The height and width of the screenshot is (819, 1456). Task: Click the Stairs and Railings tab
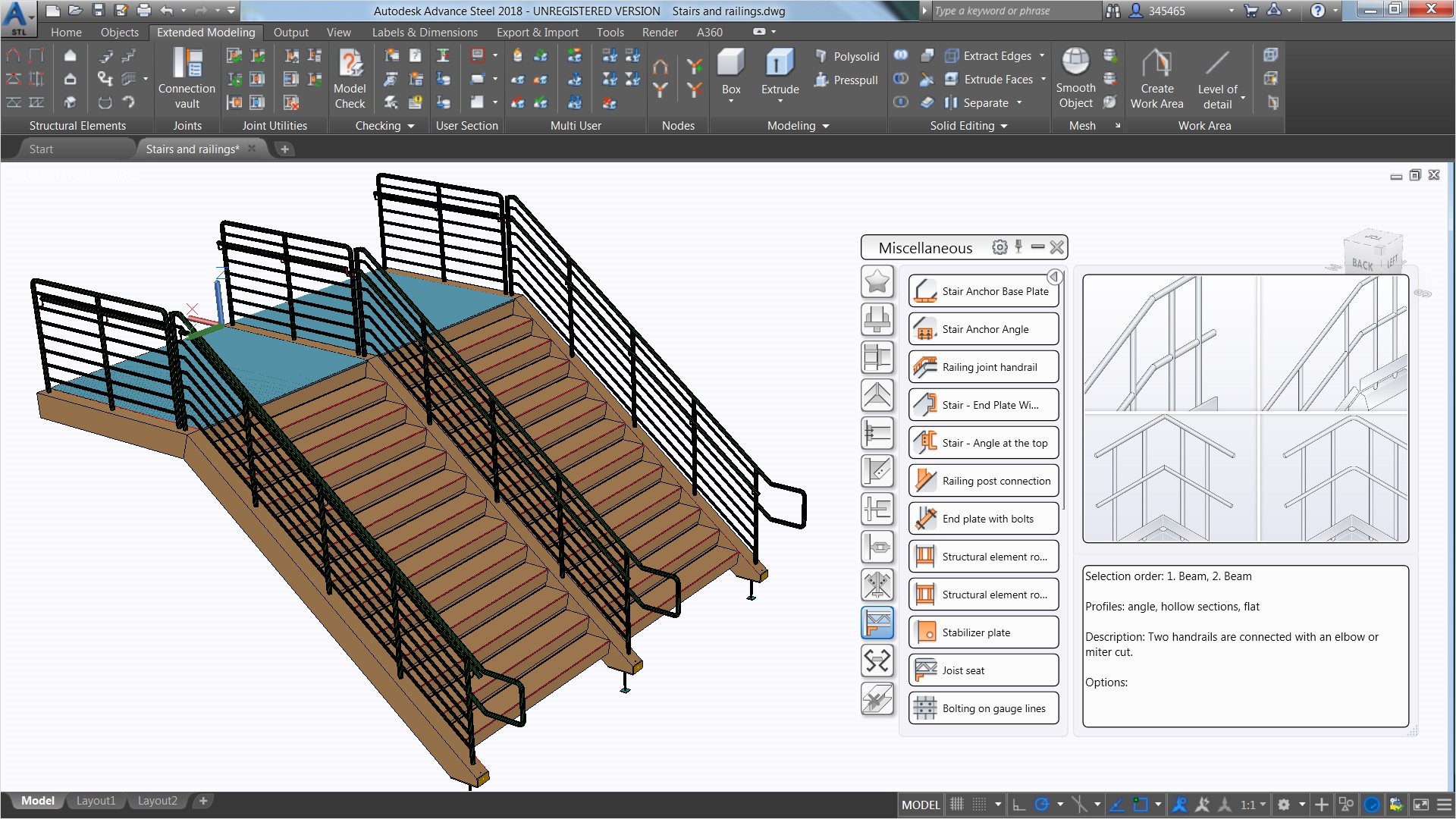192,149
